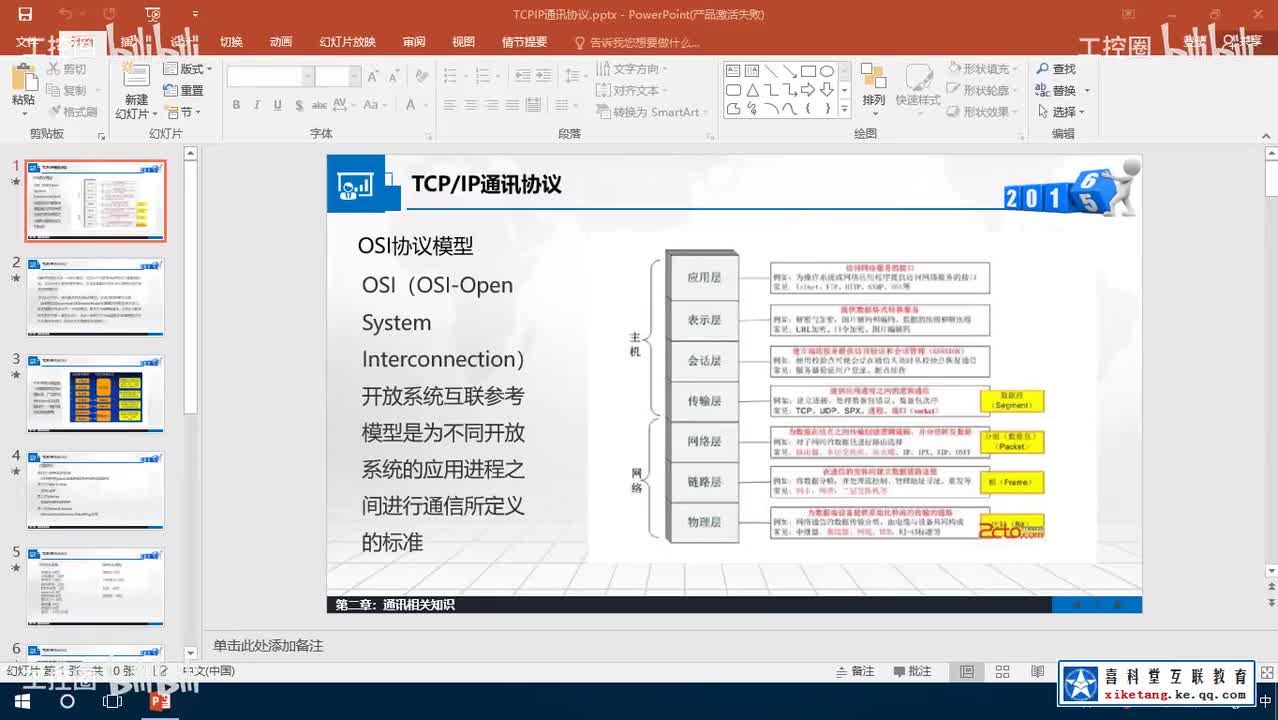
Task: Open the Change Case (Aa) dropdown
Action: [x=374, y=105]
